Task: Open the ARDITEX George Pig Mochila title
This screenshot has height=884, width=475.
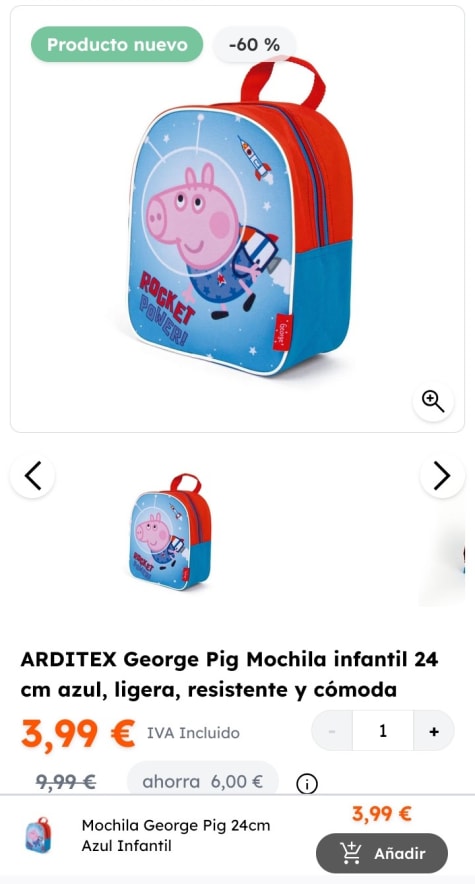Action: (229, 674)
